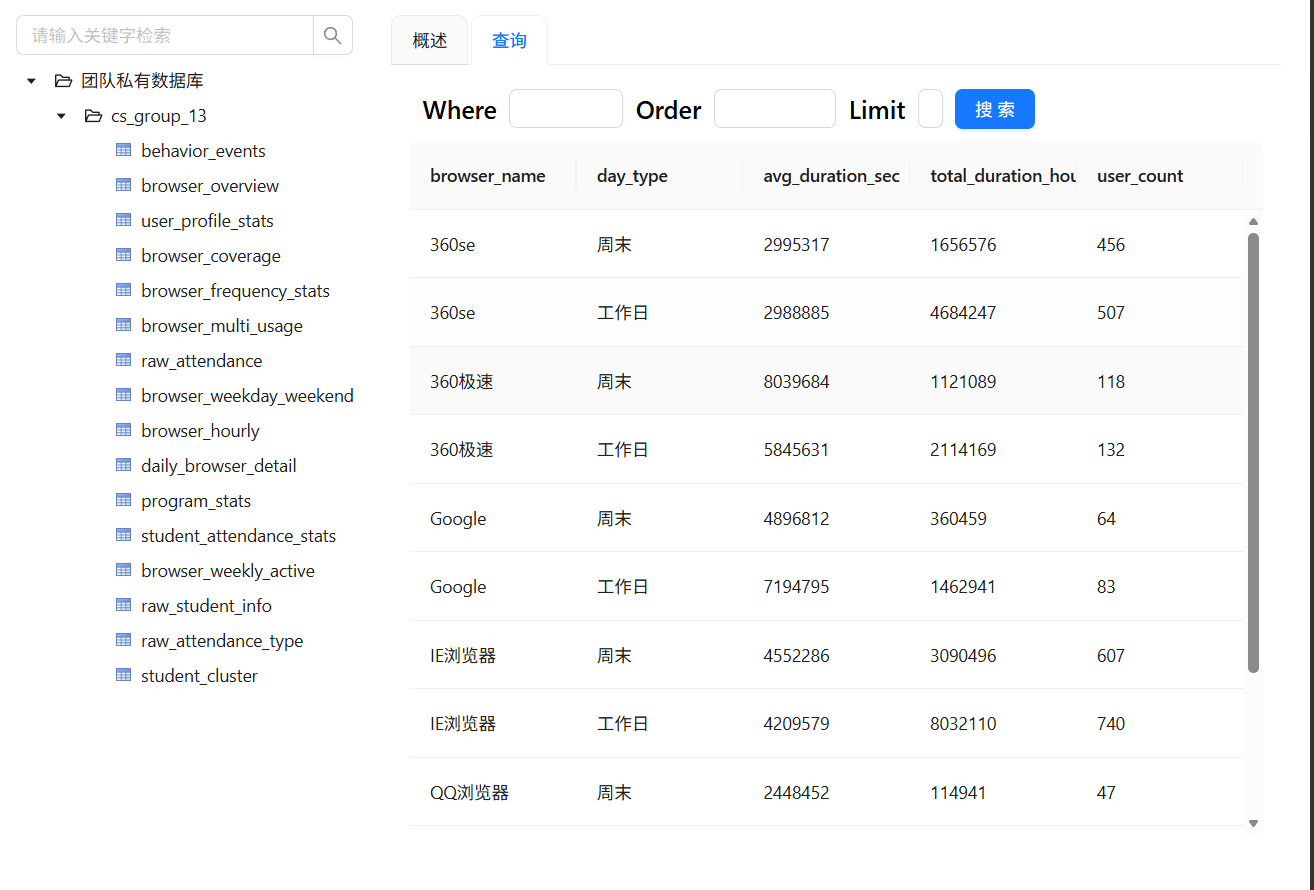Viewport: 1314px width, 890px height.
Task: Open browser_frequency_stats table
Action: click(x=235, y=291)
